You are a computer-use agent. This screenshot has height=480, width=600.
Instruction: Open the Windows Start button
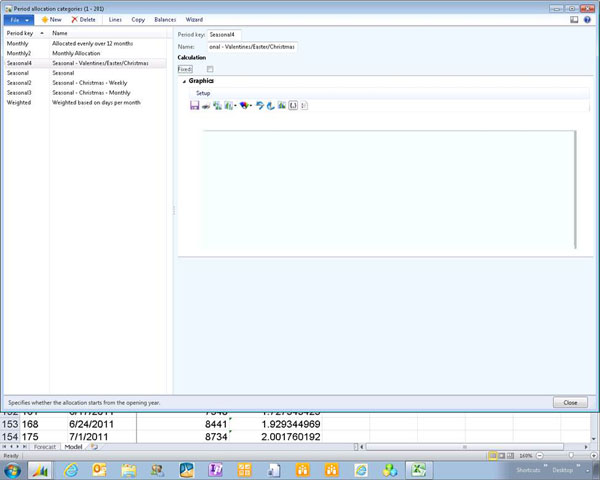[13, 470]
